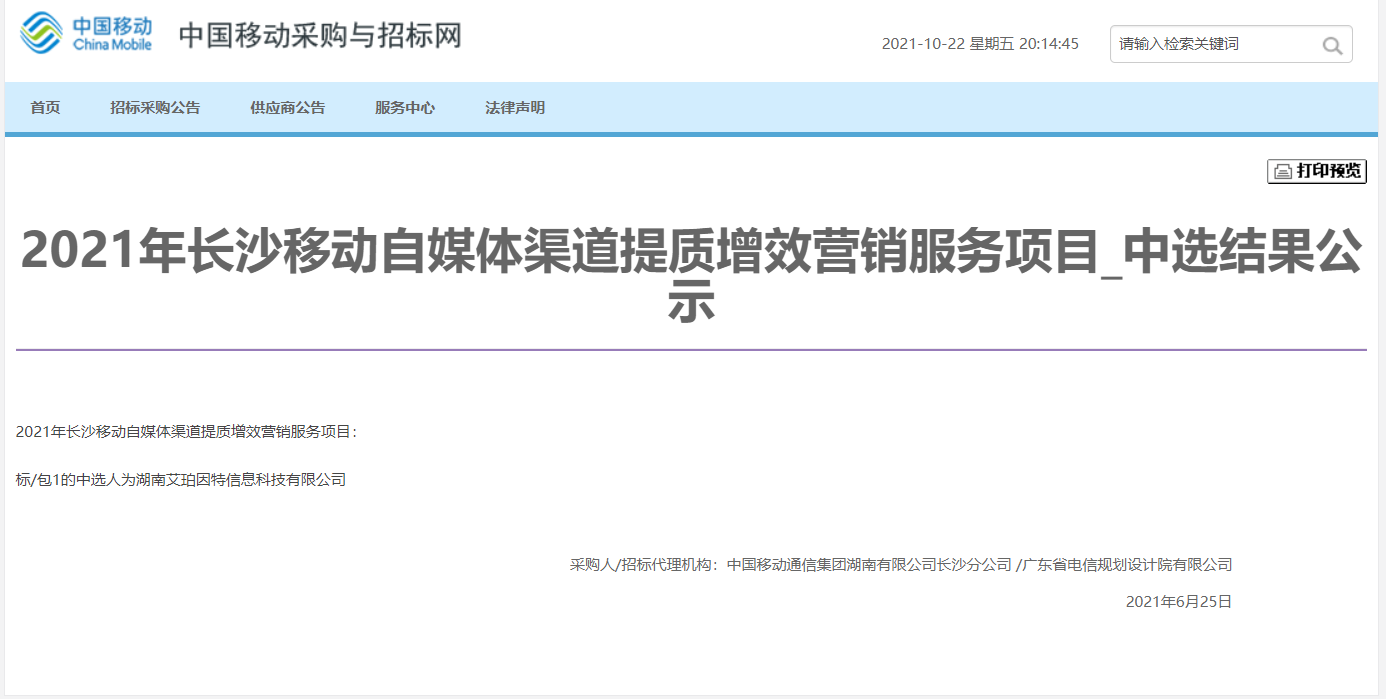This screenshot has width=1386, height=699.
Task: Open the 招标采购公告 menu
Action: pyautogui.click(x=155, y=108)
